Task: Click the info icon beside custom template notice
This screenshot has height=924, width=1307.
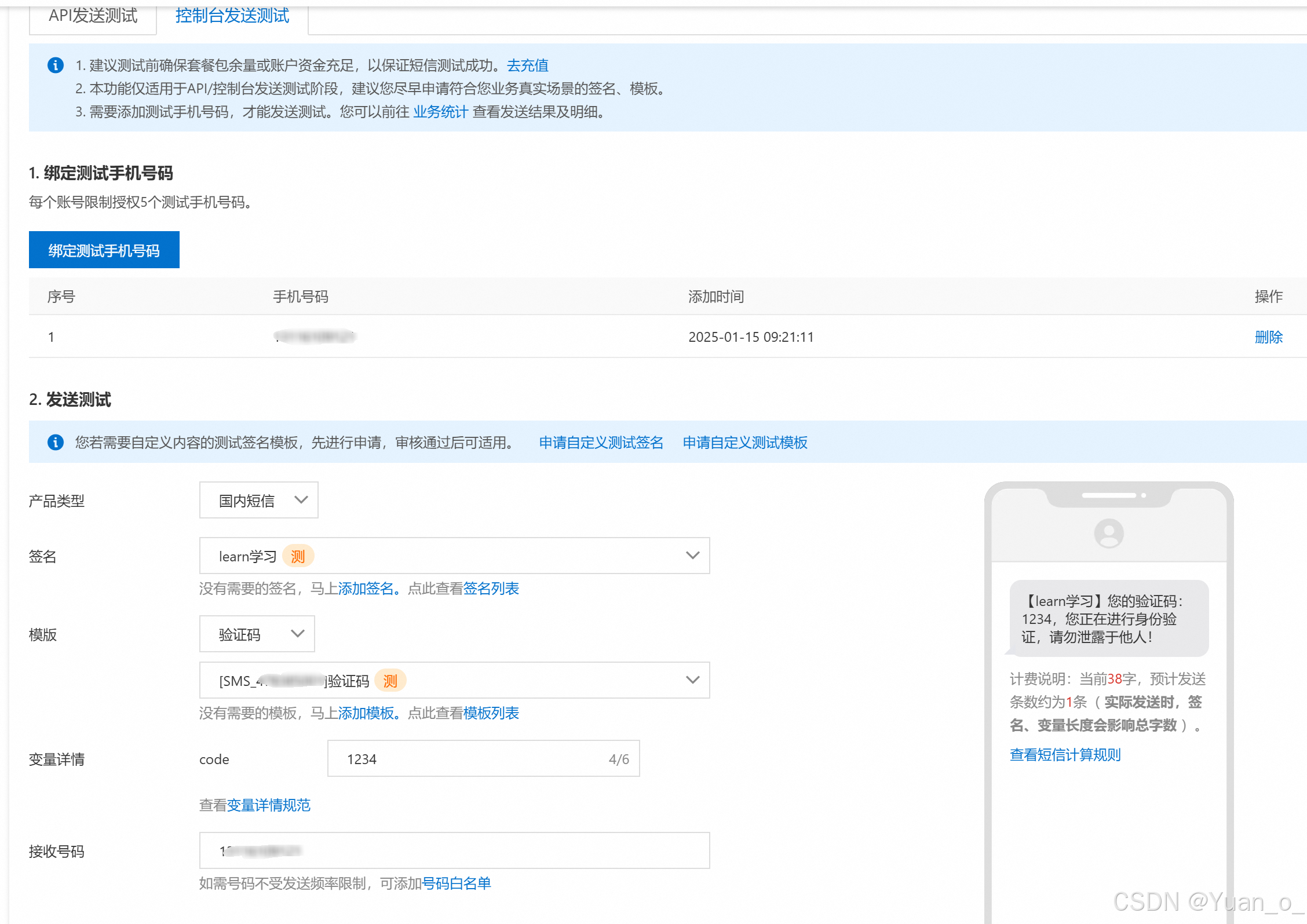Action: click(x=56, y=443)
